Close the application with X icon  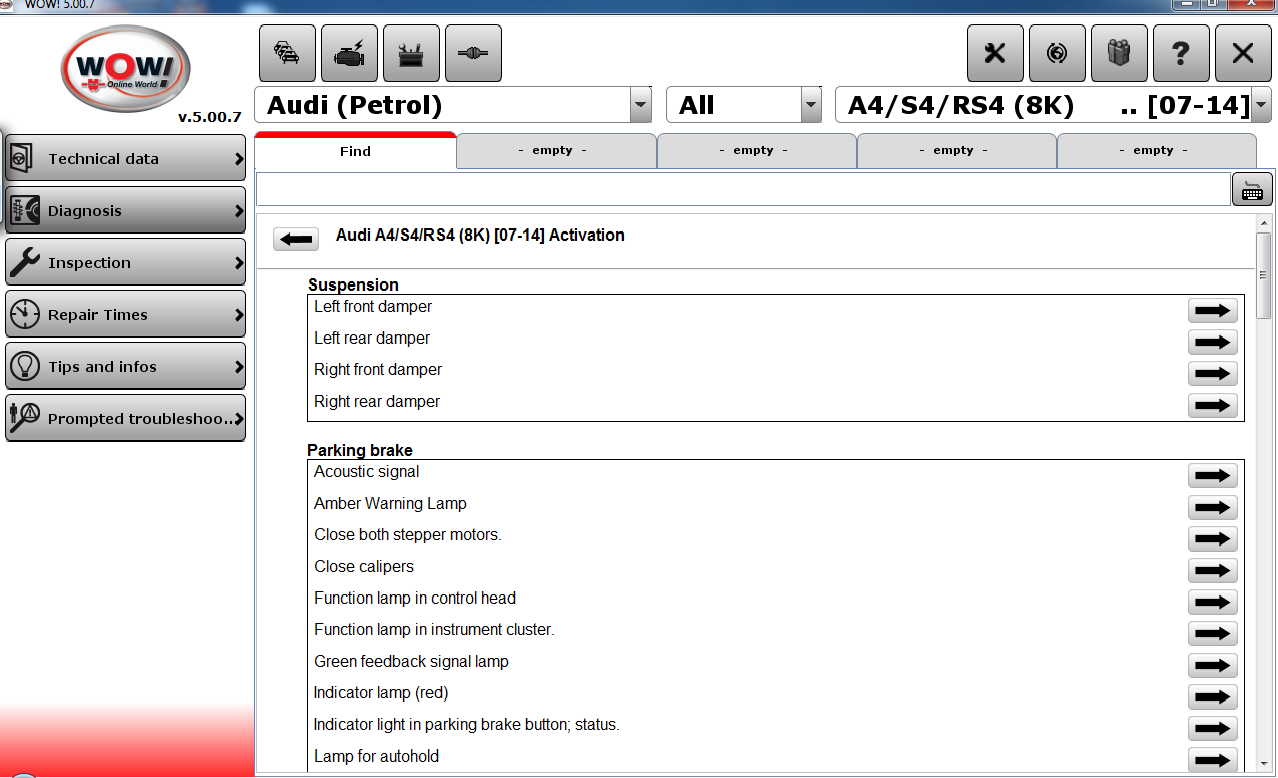pos(1243,53)
